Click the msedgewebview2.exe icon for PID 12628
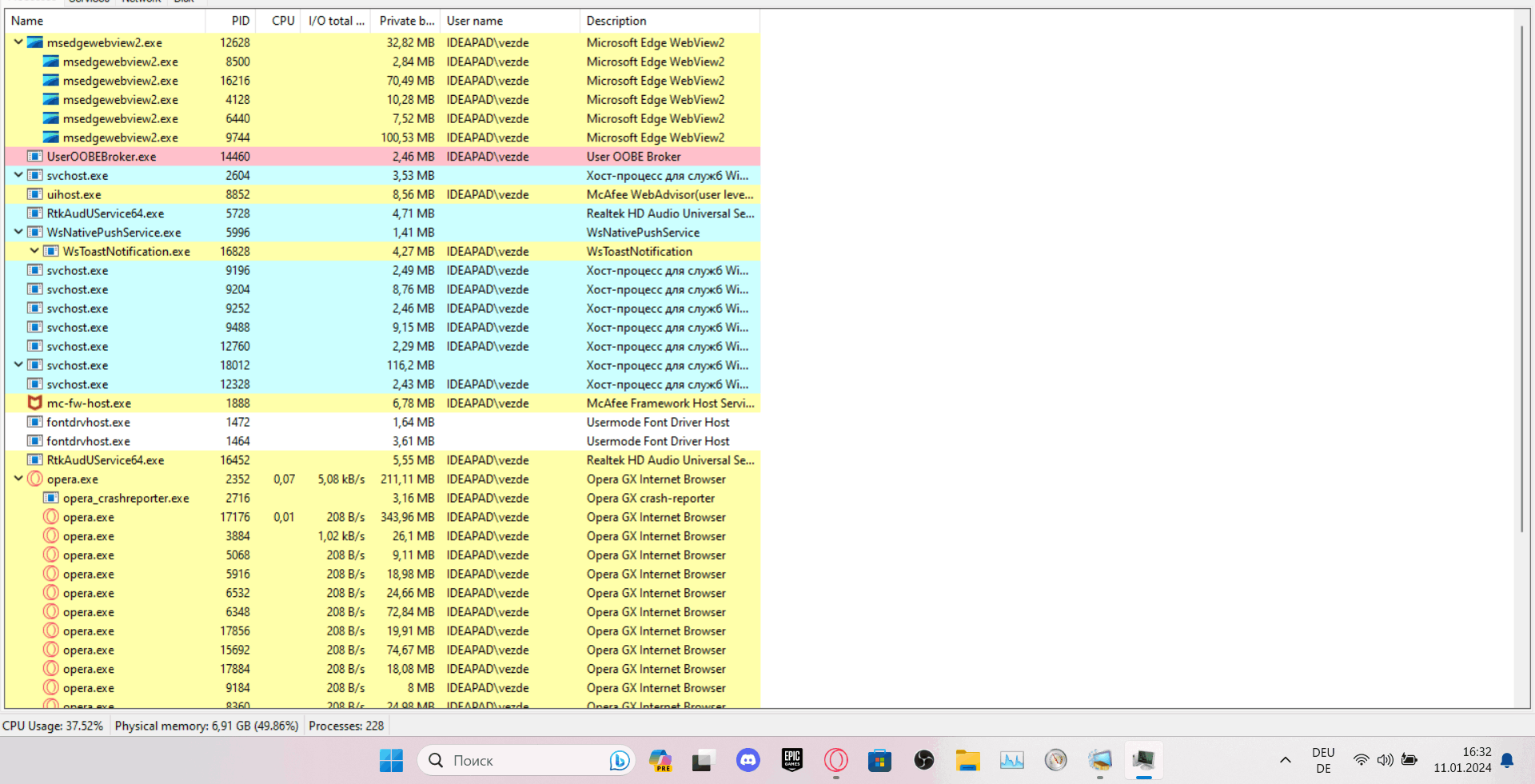Image resolution: width=1535 pixels, height=784 pixels. [x=35, y=42]
